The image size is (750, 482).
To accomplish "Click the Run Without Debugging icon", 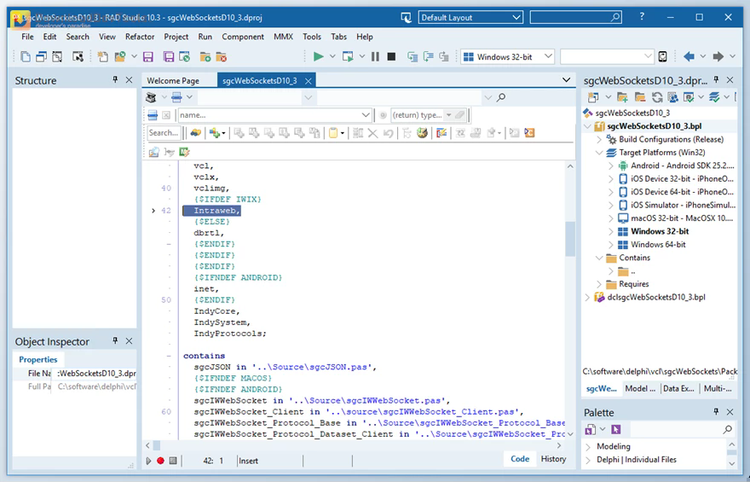I will (348, 56).
